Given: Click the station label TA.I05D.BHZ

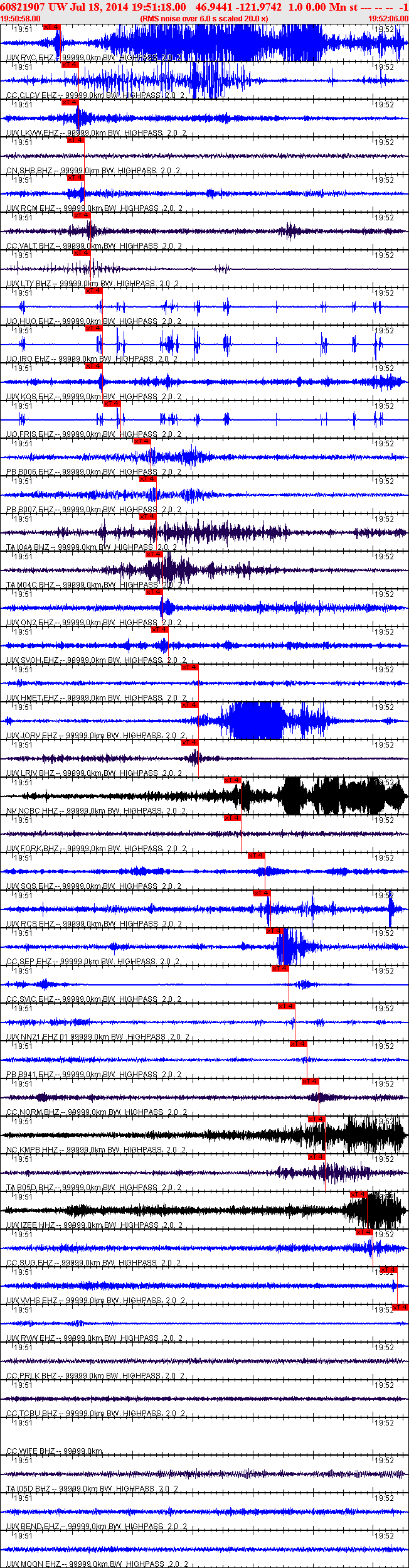Looking at the screenshot, I should point(29,1489).
